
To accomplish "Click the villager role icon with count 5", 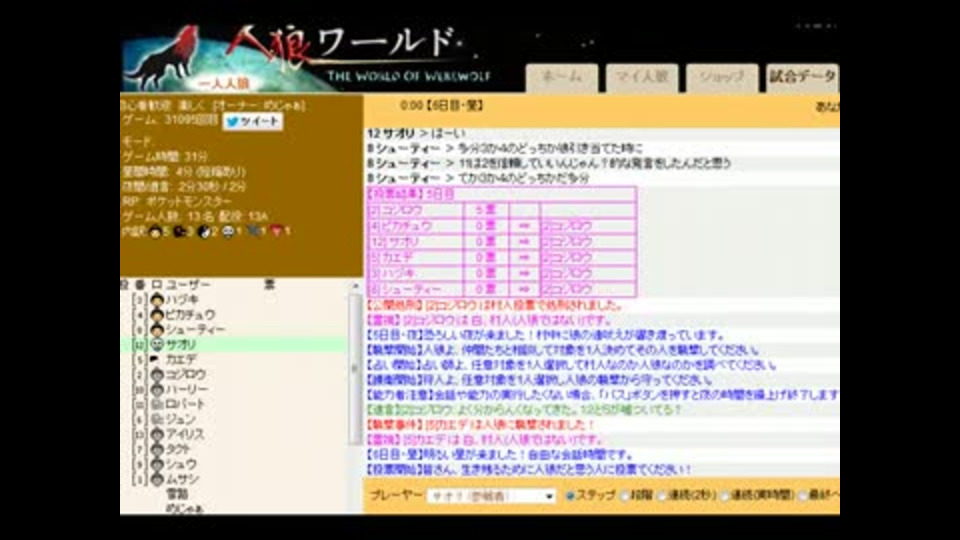I will pyautogui.click(x=156, y=231).
